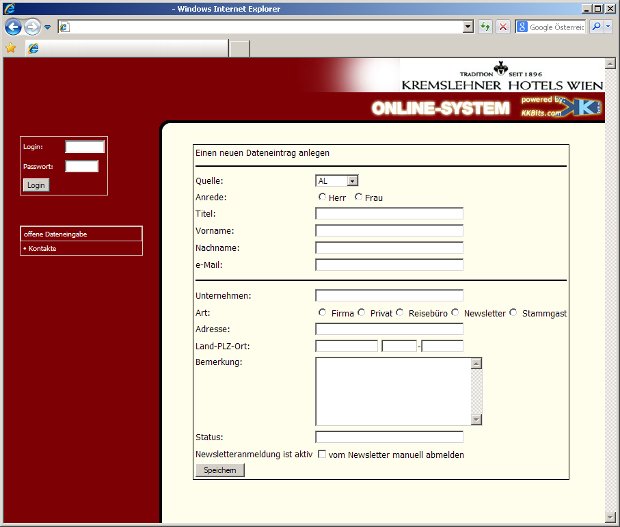The image size is (620, 527).
Task: Click the browser Back arrow button
Action: 13,27
